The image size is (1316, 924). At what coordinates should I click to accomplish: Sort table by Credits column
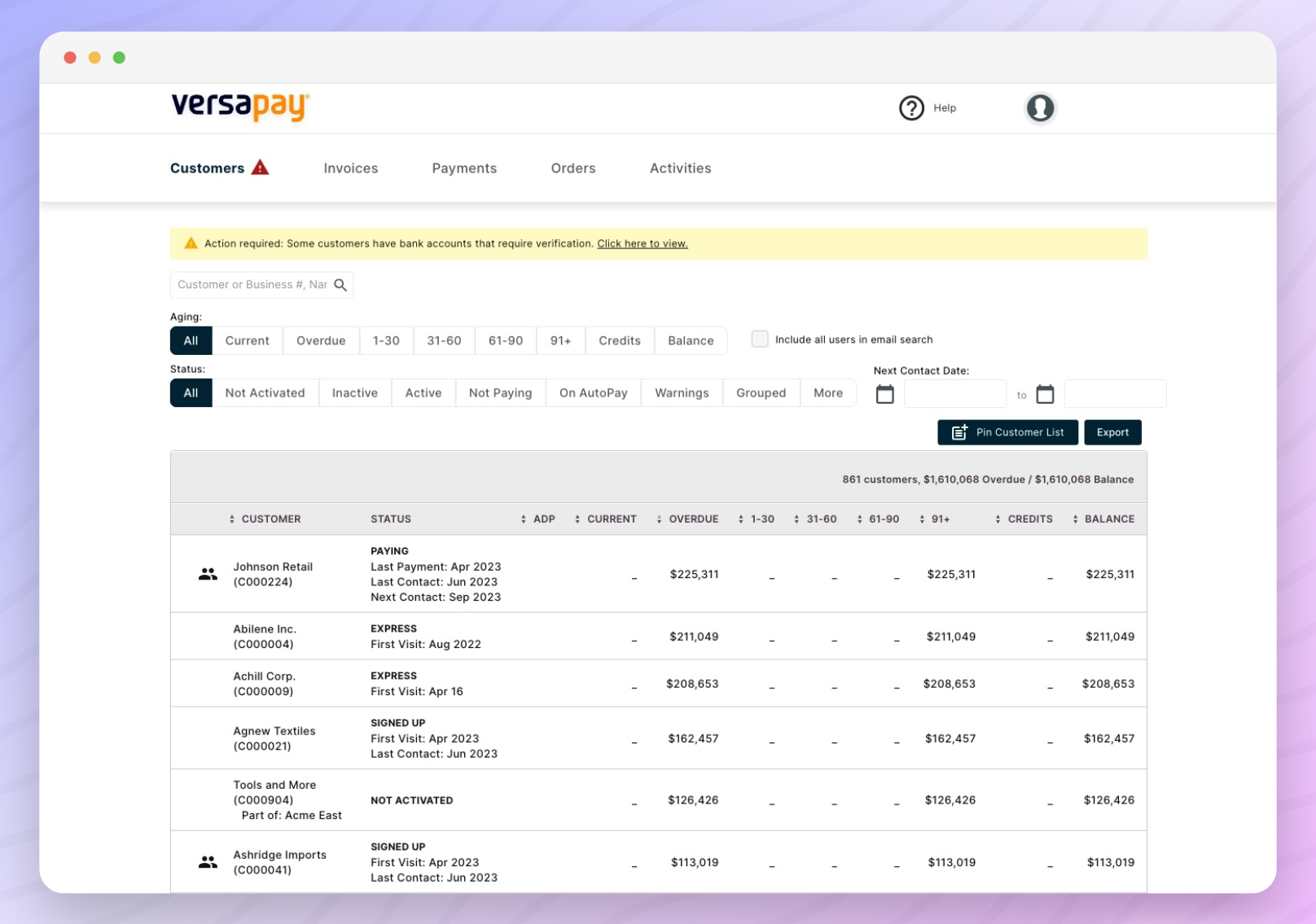click(1024, 519)
